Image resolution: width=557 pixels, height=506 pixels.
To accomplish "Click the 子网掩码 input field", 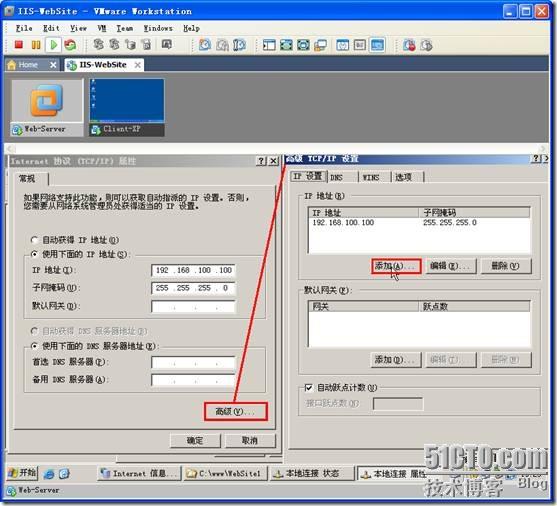I will click(193, 288).
